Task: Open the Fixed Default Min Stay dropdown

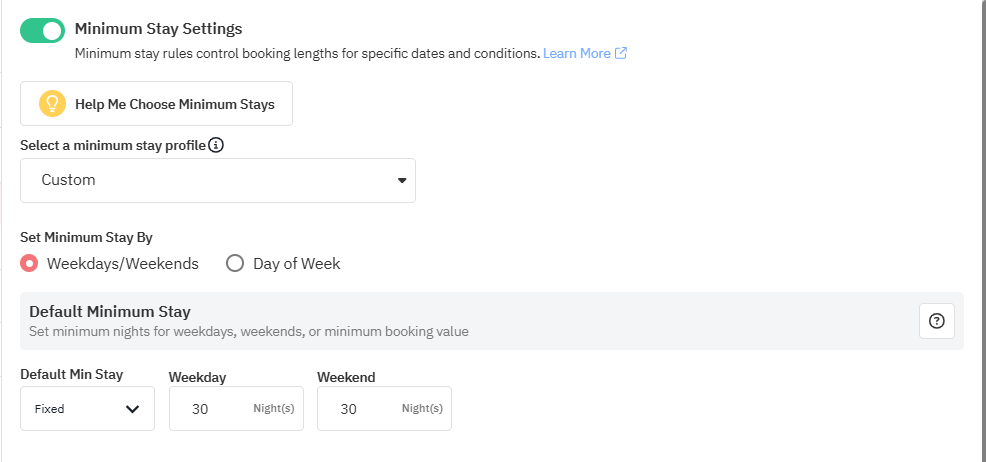Action: 87,408
